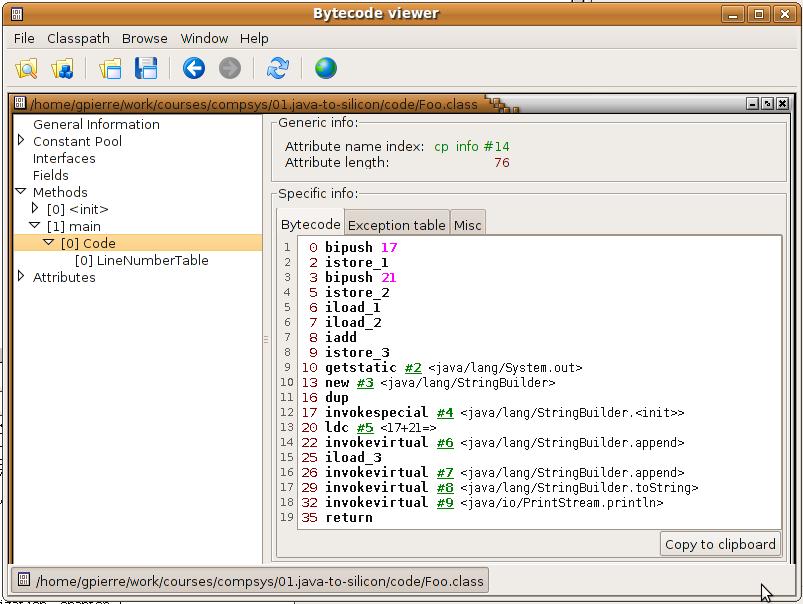Follow the #8 link for StringBuilder.toString
Image resolution: width=803 pixels, height=604 pixels.
(x=445, y=488)
